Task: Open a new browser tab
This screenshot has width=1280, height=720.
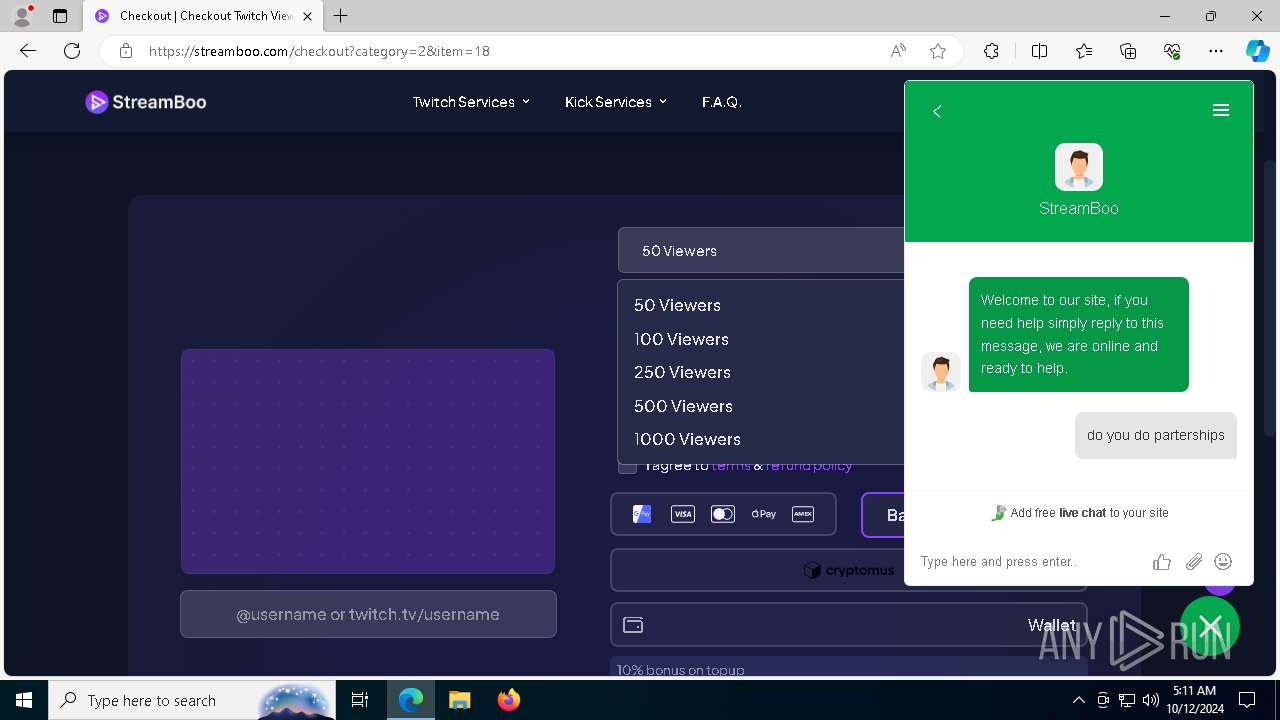Action: [x=341, y=16]
